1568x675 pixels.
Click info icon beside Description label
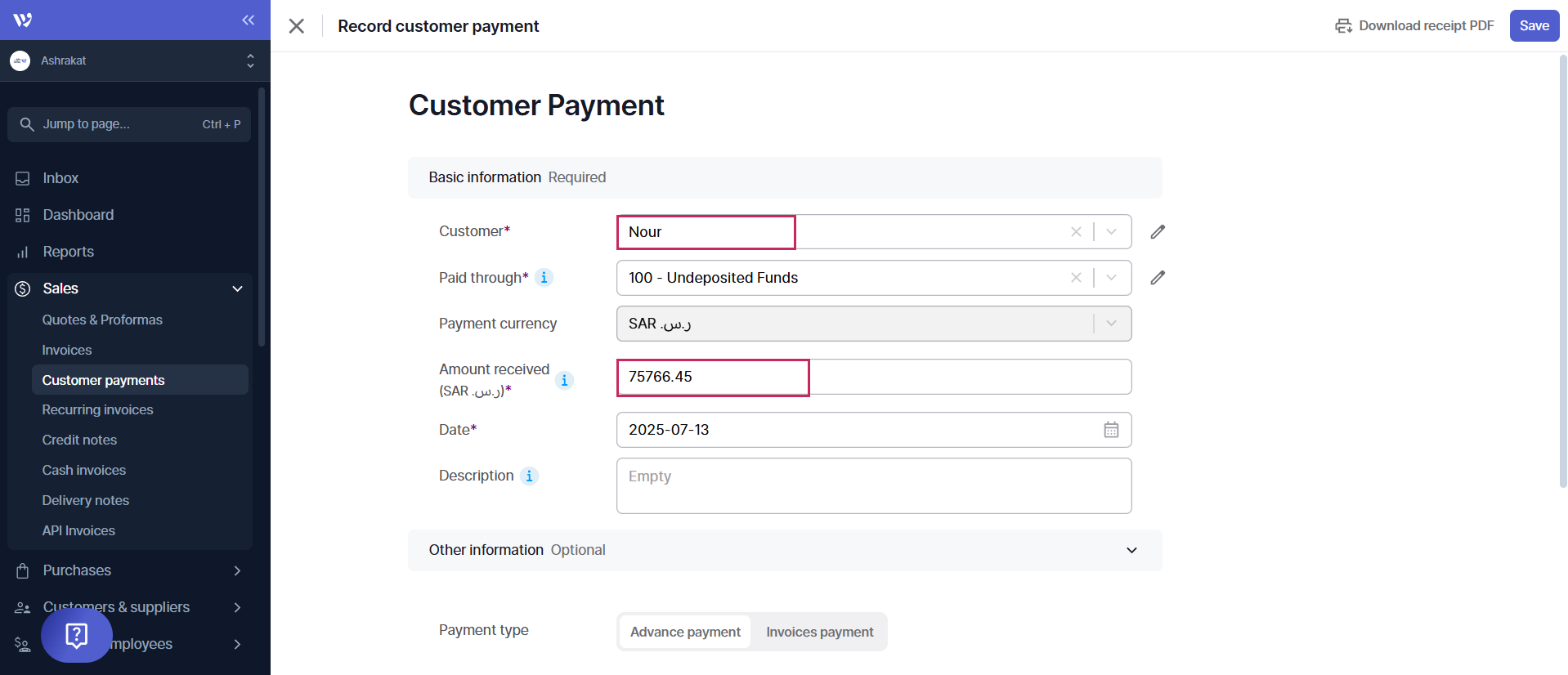point(529,476)
